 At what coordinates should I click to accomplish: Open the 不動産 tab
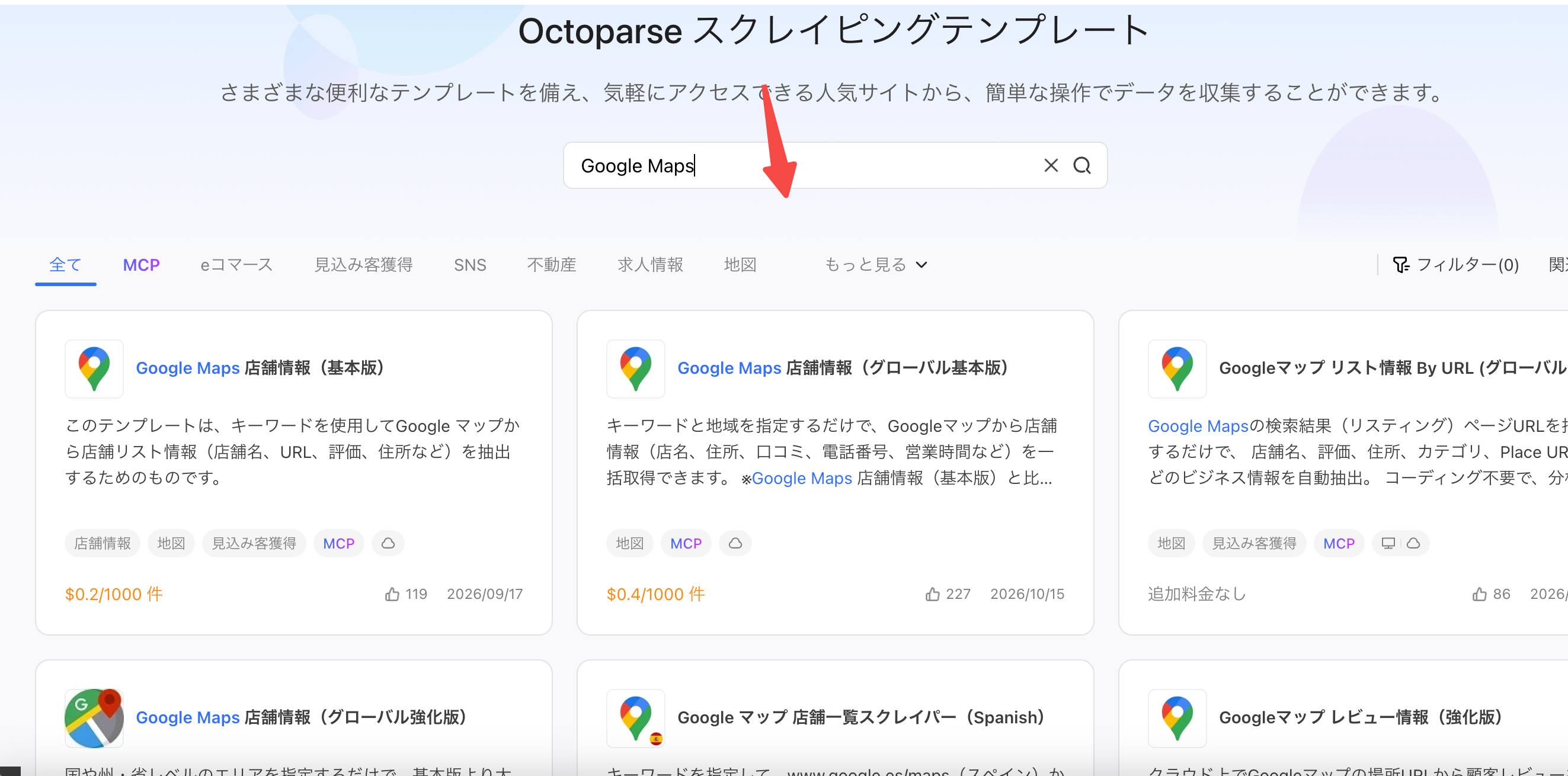tap(552, 265)
